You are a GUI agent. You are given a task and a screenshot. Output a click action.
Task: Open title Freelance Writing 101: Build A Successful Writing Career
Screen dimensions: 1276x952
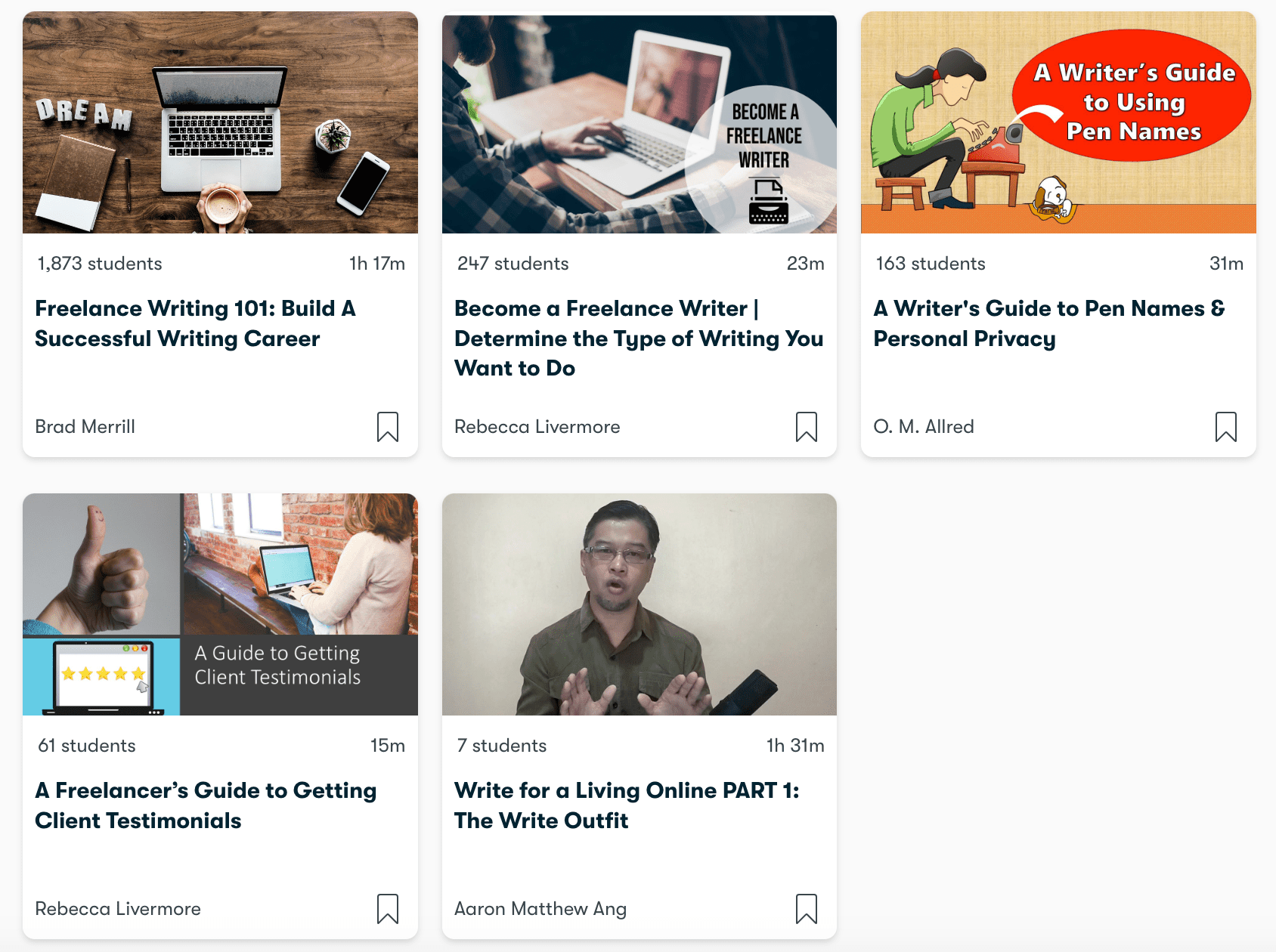pyautogui.click(x=195, y=323)
